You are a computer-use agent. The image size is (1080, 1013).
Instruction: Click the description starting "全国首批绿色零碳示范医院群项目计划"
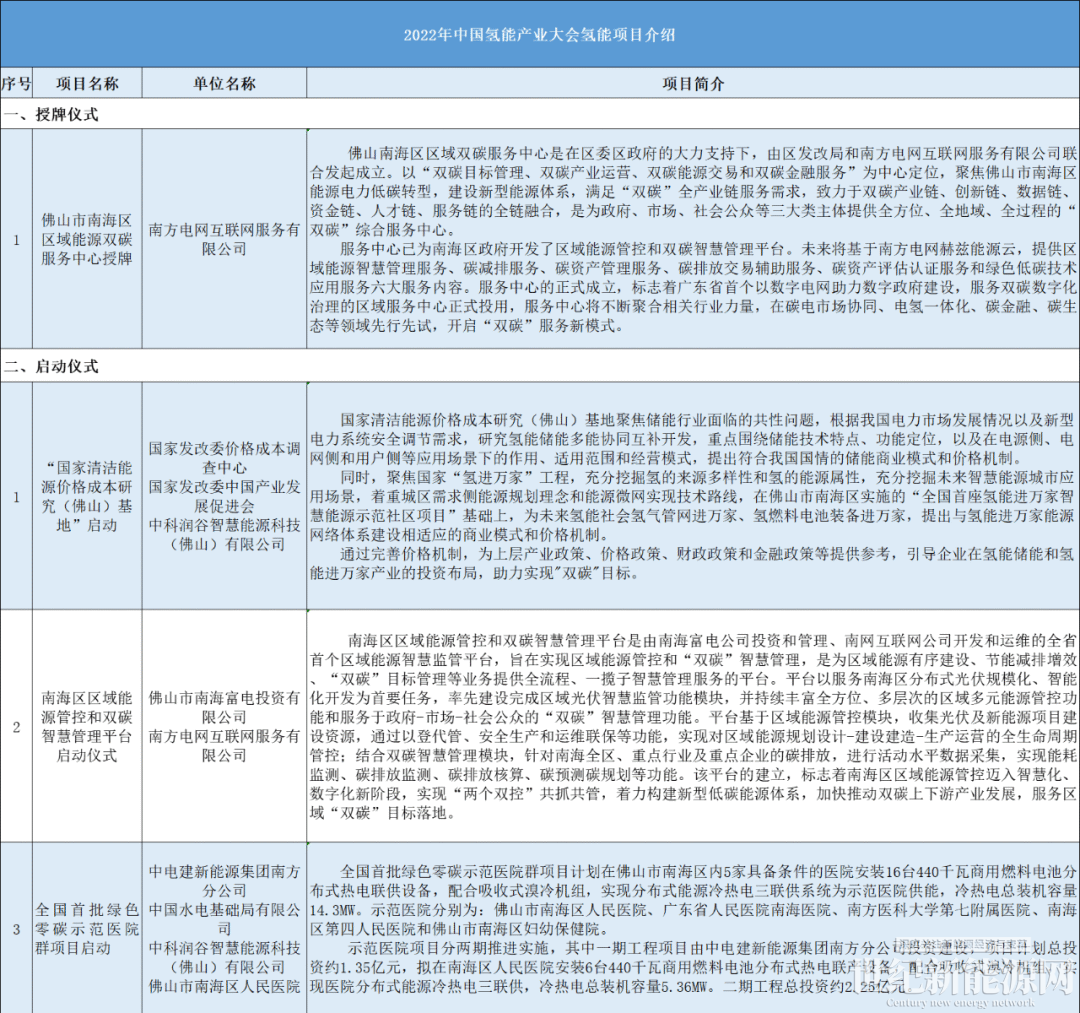693,928
